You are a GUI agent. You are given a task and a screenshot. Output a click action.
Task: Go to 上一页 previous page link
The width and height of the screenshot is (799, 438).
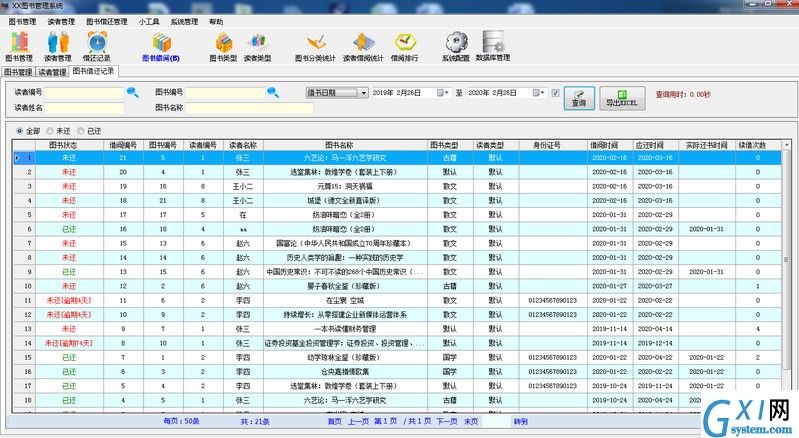click(358, 422)
